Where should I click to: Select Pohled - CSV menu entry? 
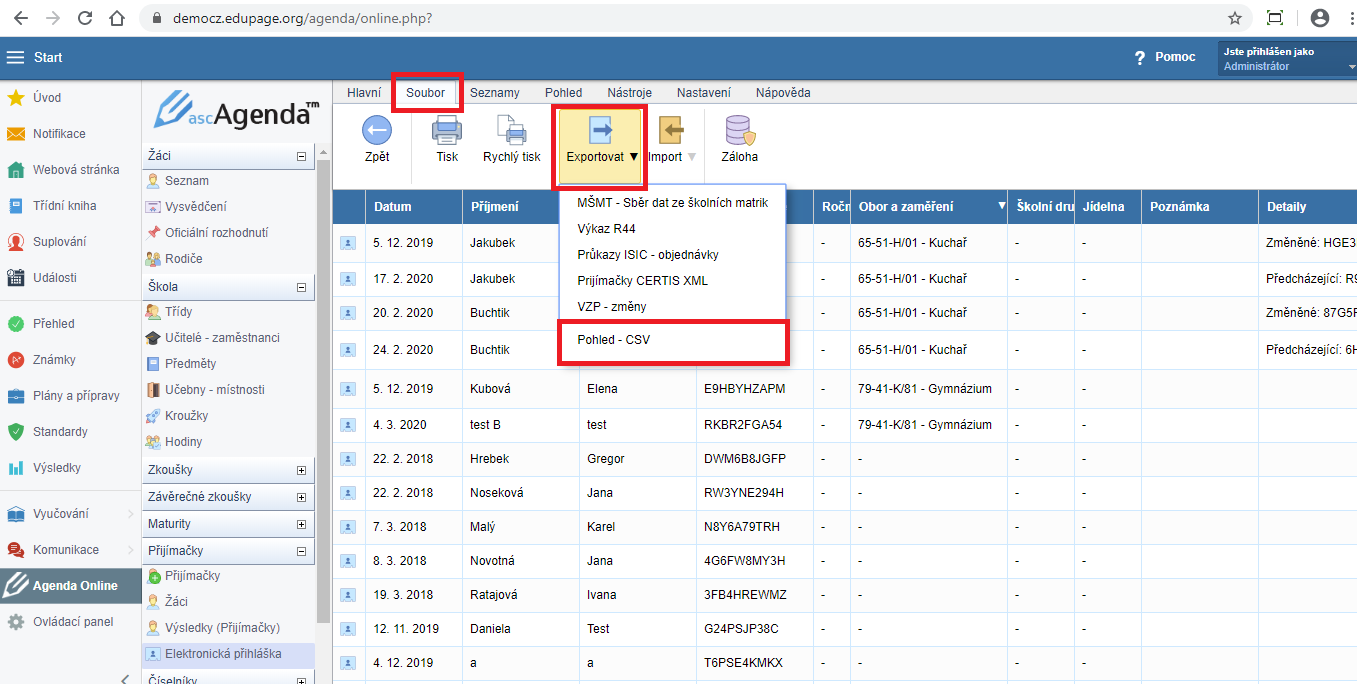pyautogui.click(x=614, y=340)
